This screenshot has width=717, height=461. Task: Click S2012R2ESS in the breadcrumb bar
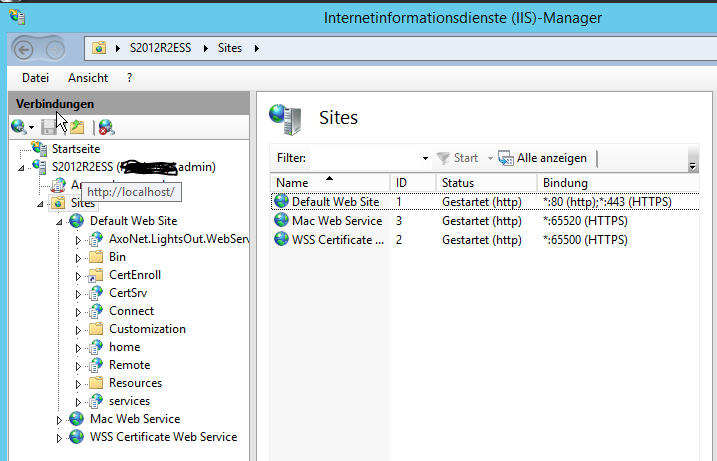(160, 48)
